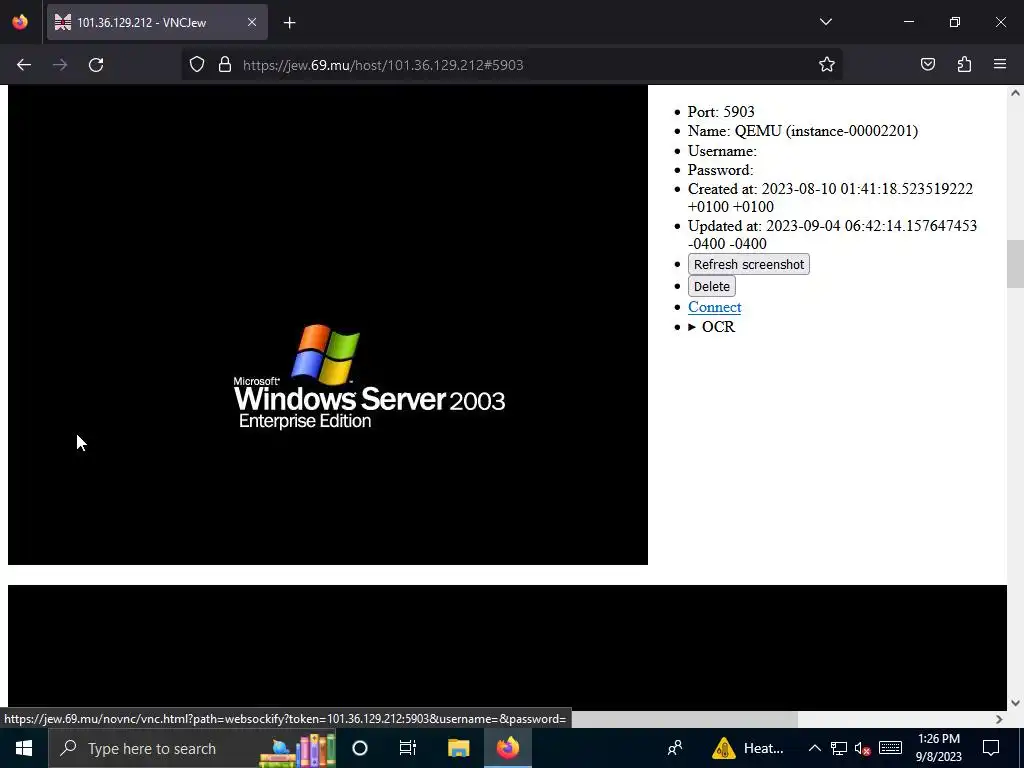Click the scroll up arrow of vertical scrollbar
This screenshot has width=1024, height=768.
1015,93
